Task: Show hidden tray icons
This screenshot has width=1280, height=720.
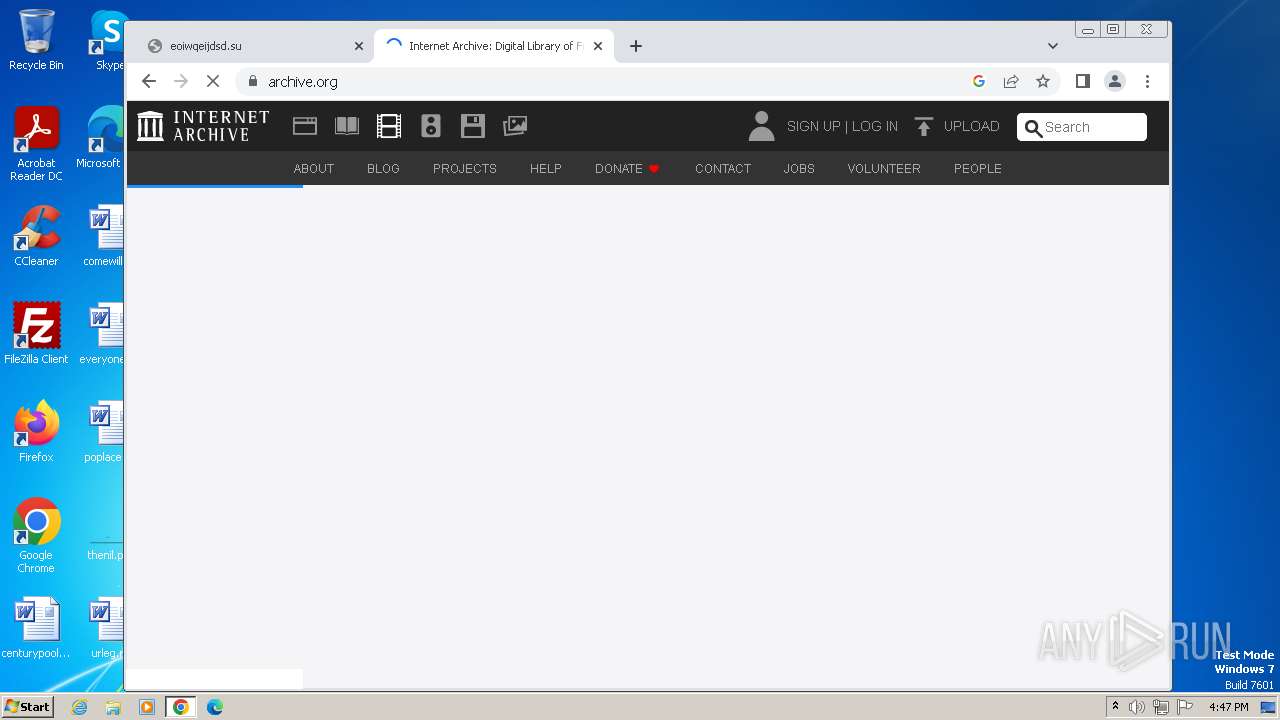Action: click(x=1115, y=707)
